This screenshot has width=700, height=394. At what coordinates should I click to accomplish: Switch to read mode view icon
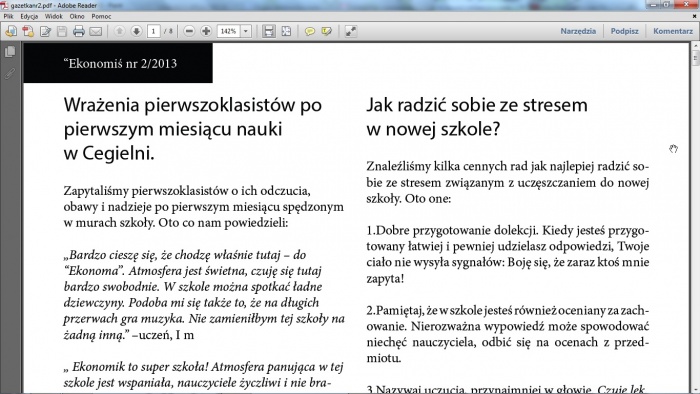click(x=351, y=31)
